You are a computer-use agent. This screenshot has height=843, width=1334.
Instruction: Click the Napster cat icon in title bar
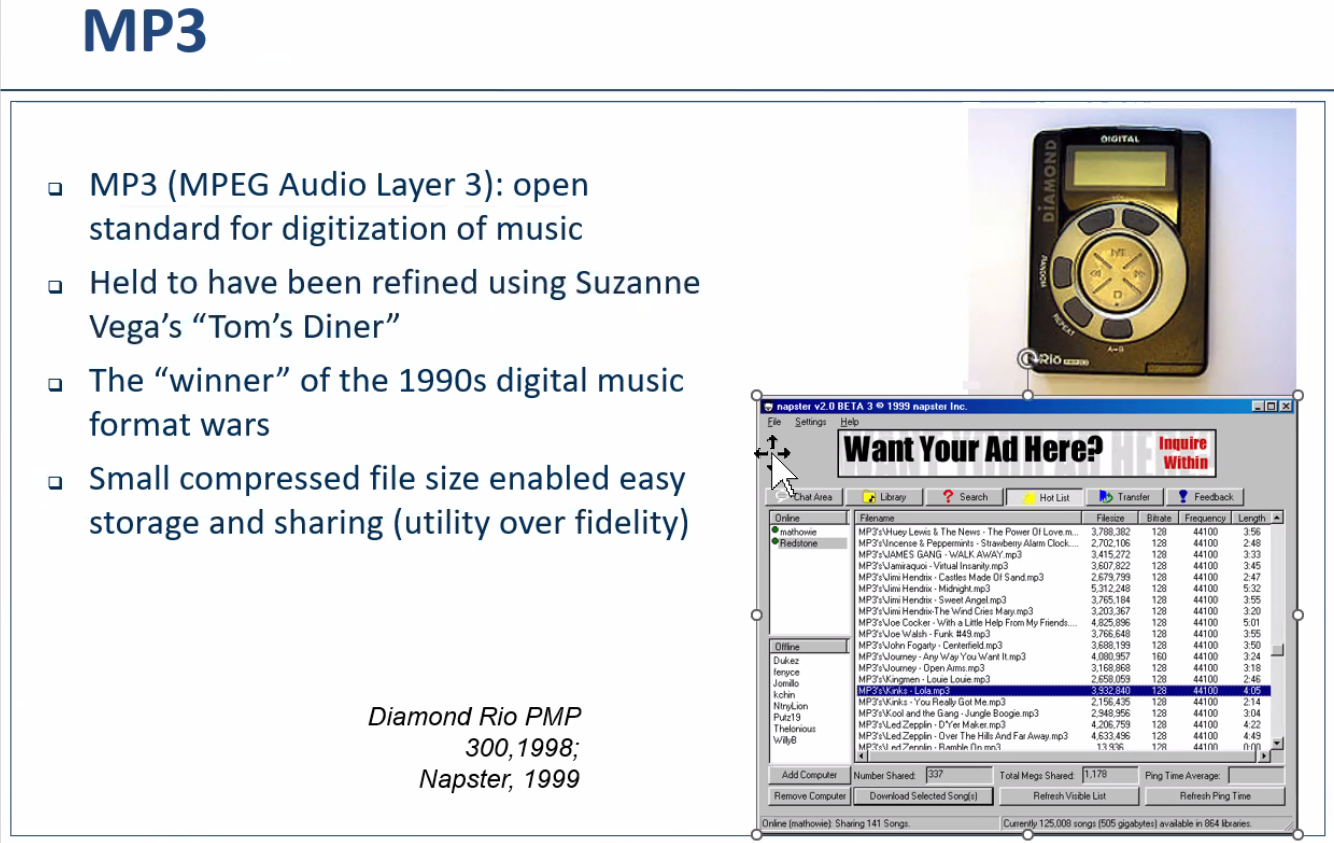[768, 407]
